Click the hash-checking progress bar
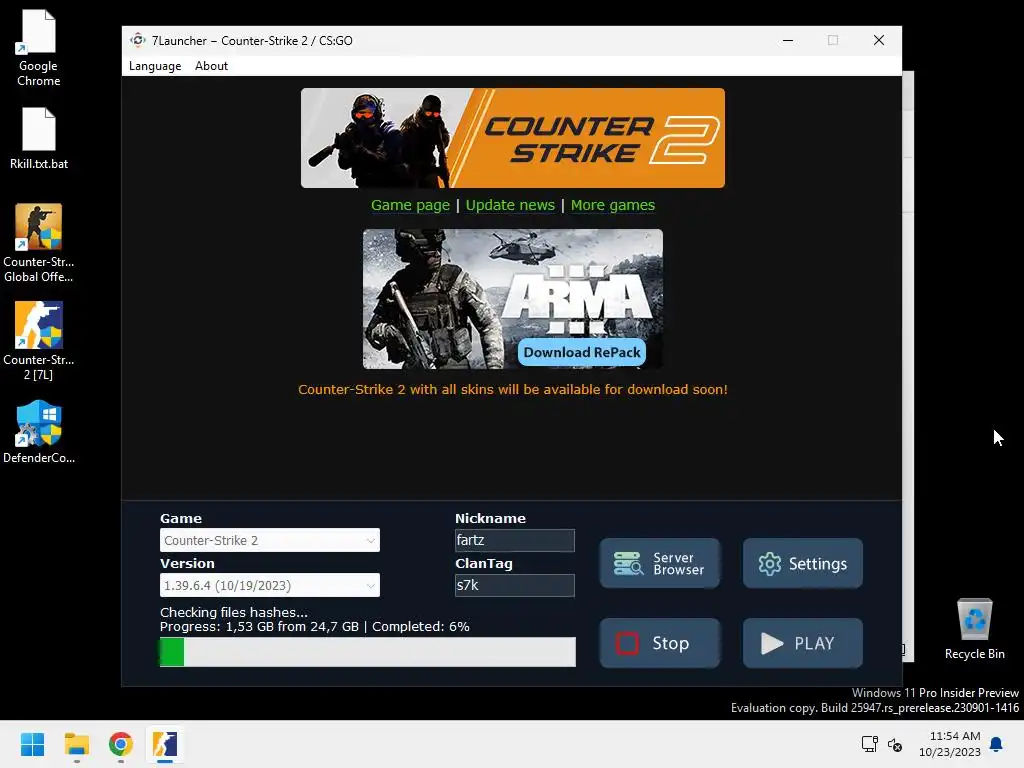Image resolution: width=1024 pixels, height=768 pixels. 368,652
